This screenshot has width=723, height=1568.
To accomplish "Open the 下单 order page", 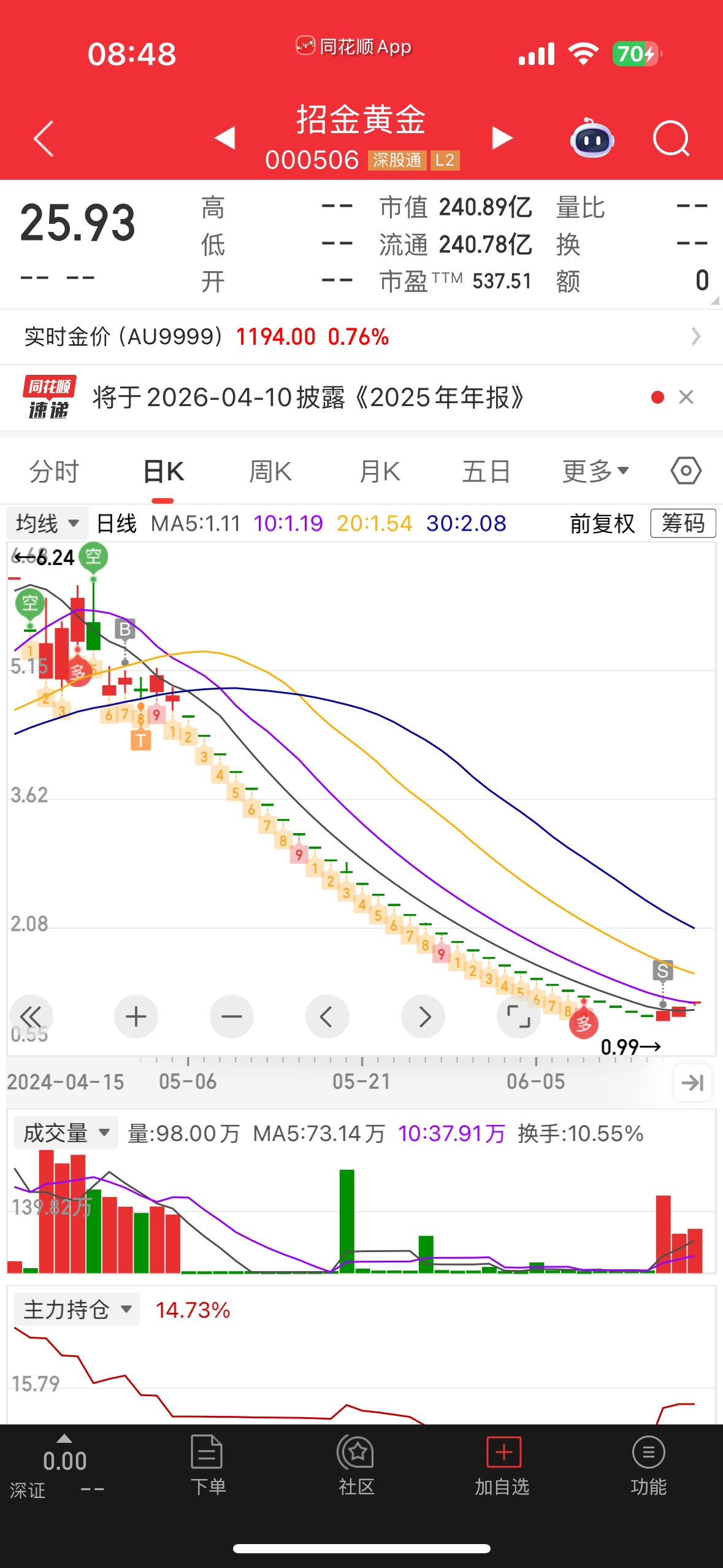I will 207,1466.
